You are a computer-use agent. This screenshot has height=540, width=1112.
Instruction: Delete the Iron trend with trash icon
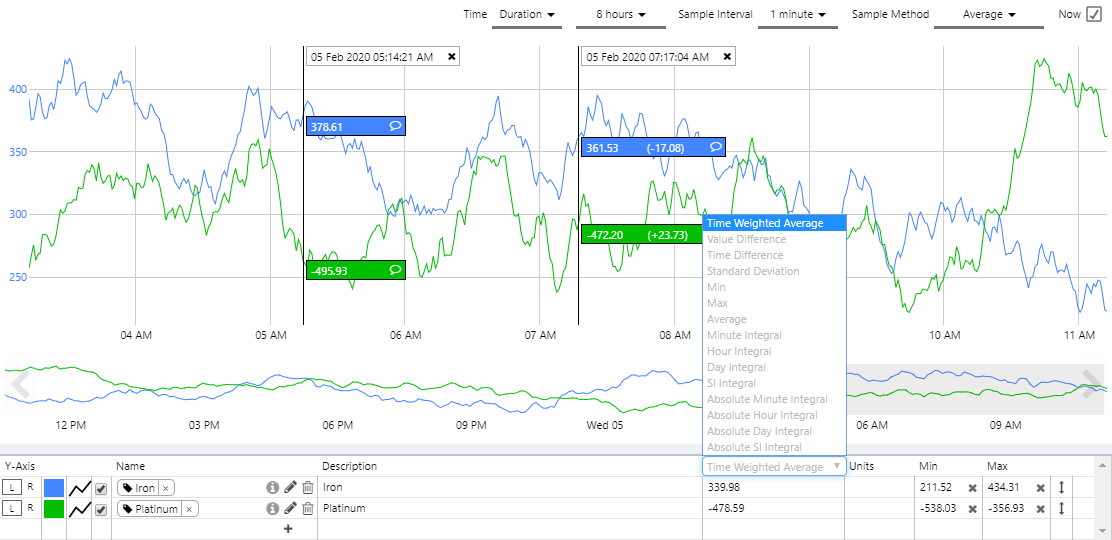coord(308,487)
